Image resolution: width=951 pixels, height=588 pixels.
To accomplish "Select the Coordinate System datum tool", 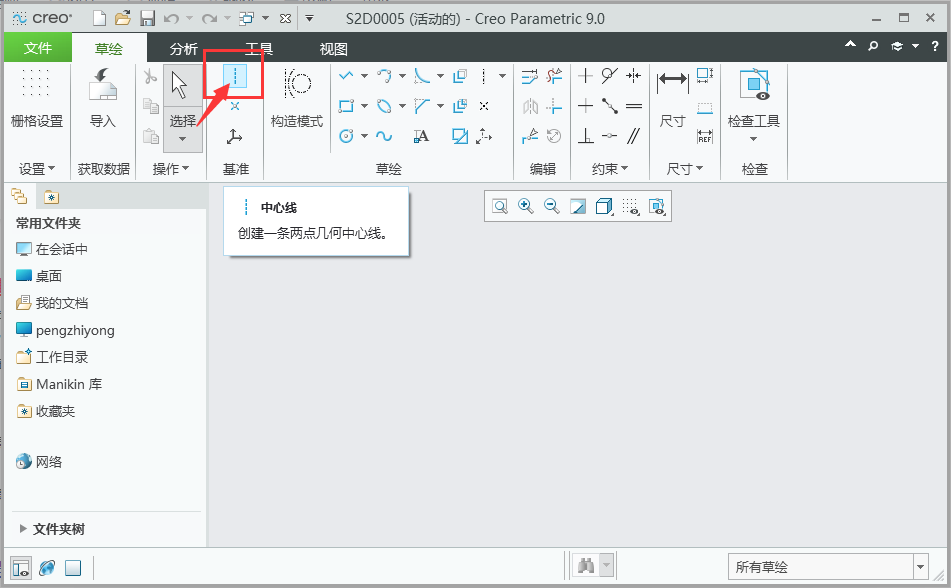I will coord(235,137).
